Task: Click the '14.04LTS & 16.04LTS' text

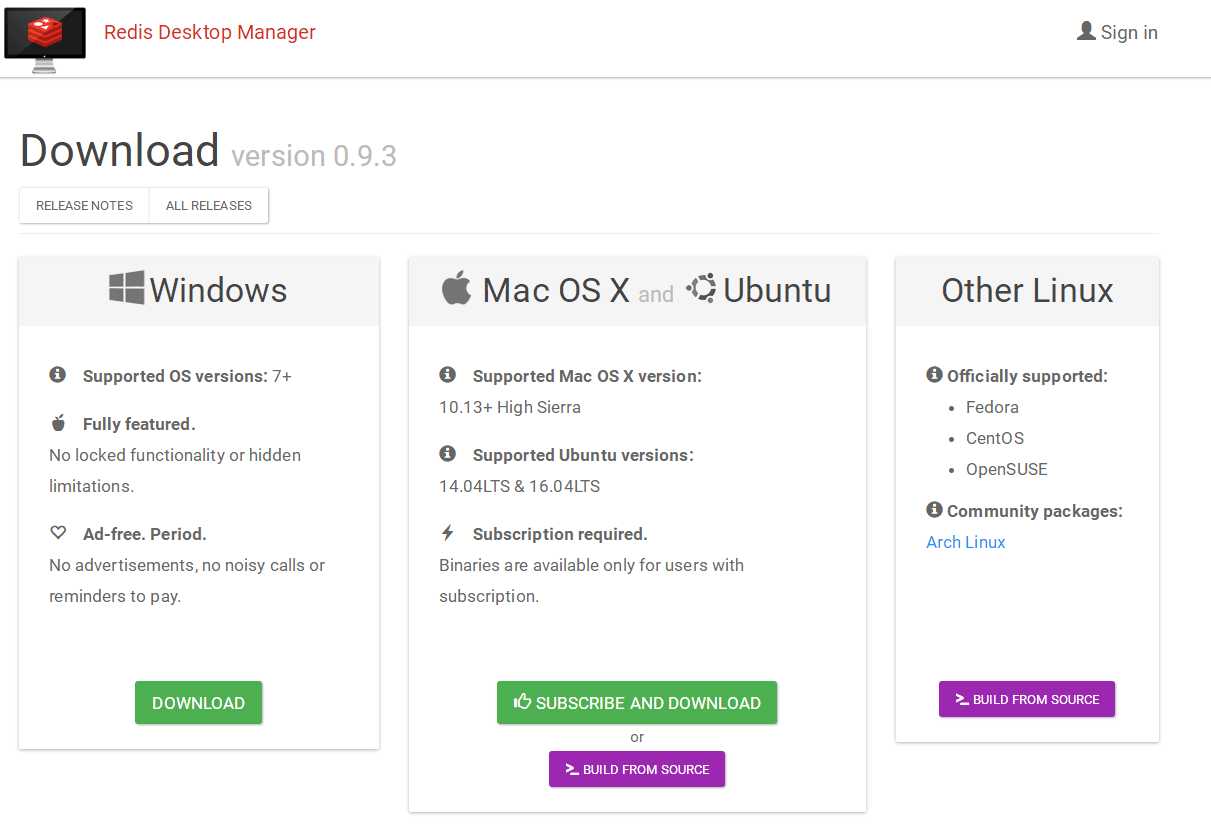Action: coord(519,486)
